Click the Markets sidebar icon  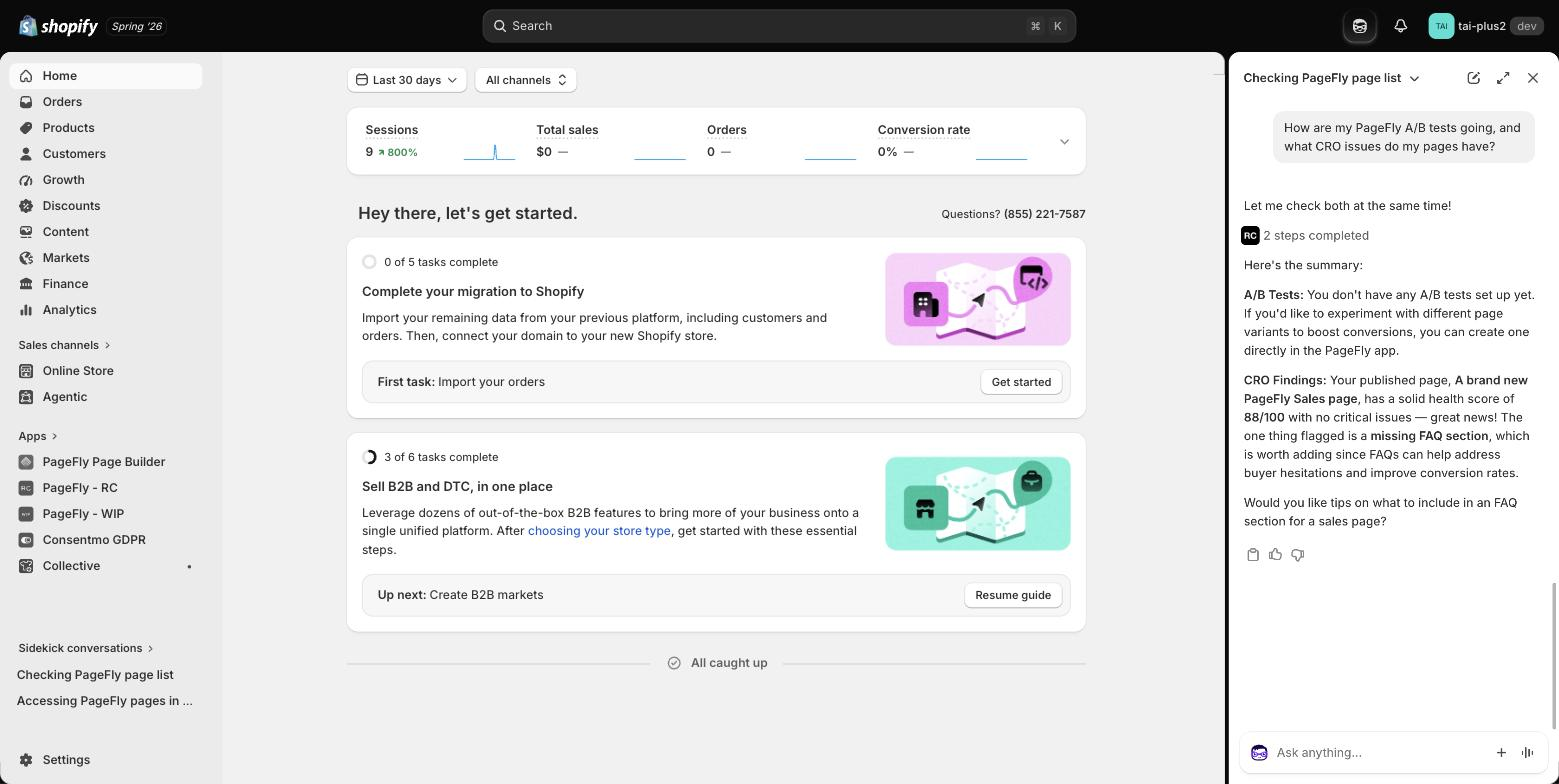[x=26, y=258]
